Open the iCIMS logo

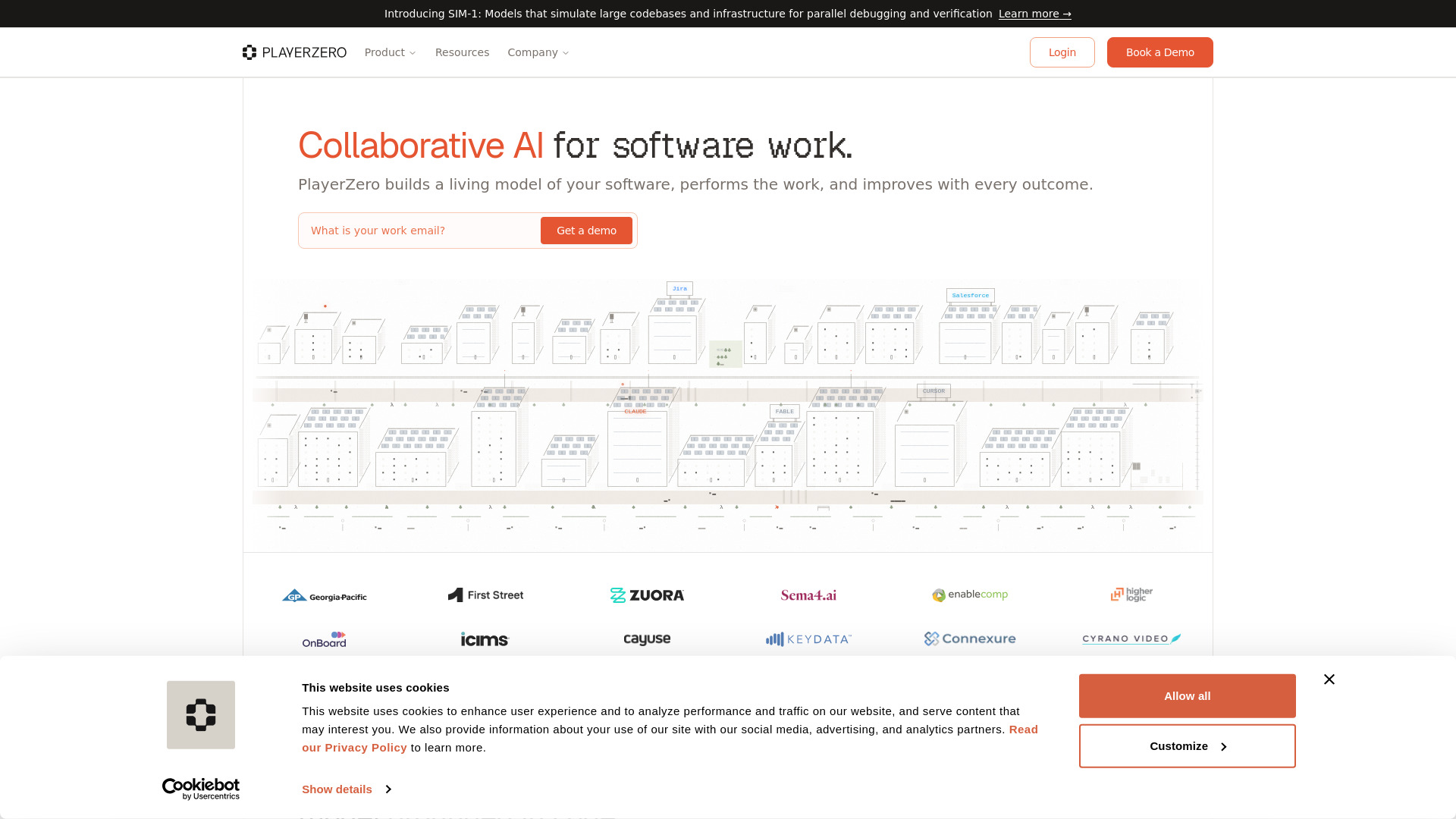coord(485,639)
